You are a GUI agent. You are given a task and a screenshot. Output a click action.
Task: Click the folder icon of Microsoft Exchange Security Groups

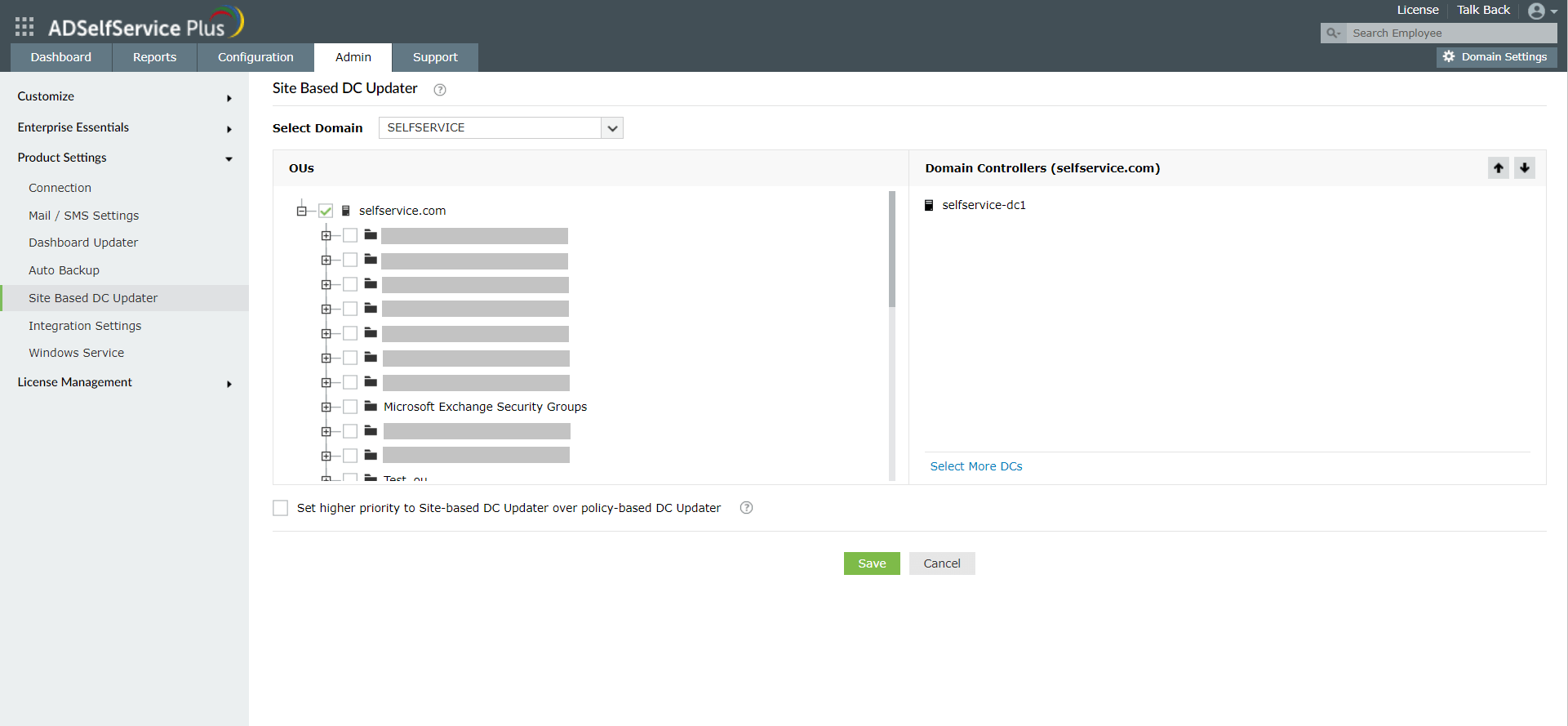pyautogui.click(x=371, y=406)
